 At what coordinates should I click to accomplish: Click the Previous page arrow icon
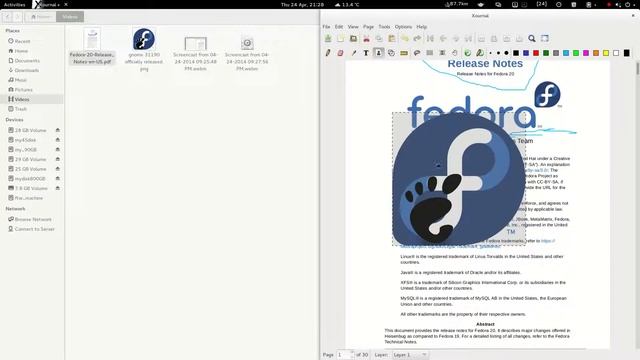pyautogui.click(x=443, y=38)
